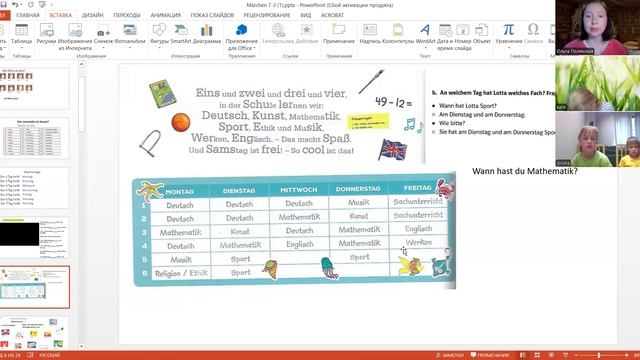Open the ГЛАВНАЯ ribbon tab
Image resolution: width=640 pixels, height=360 pixels.
point(28,15)
